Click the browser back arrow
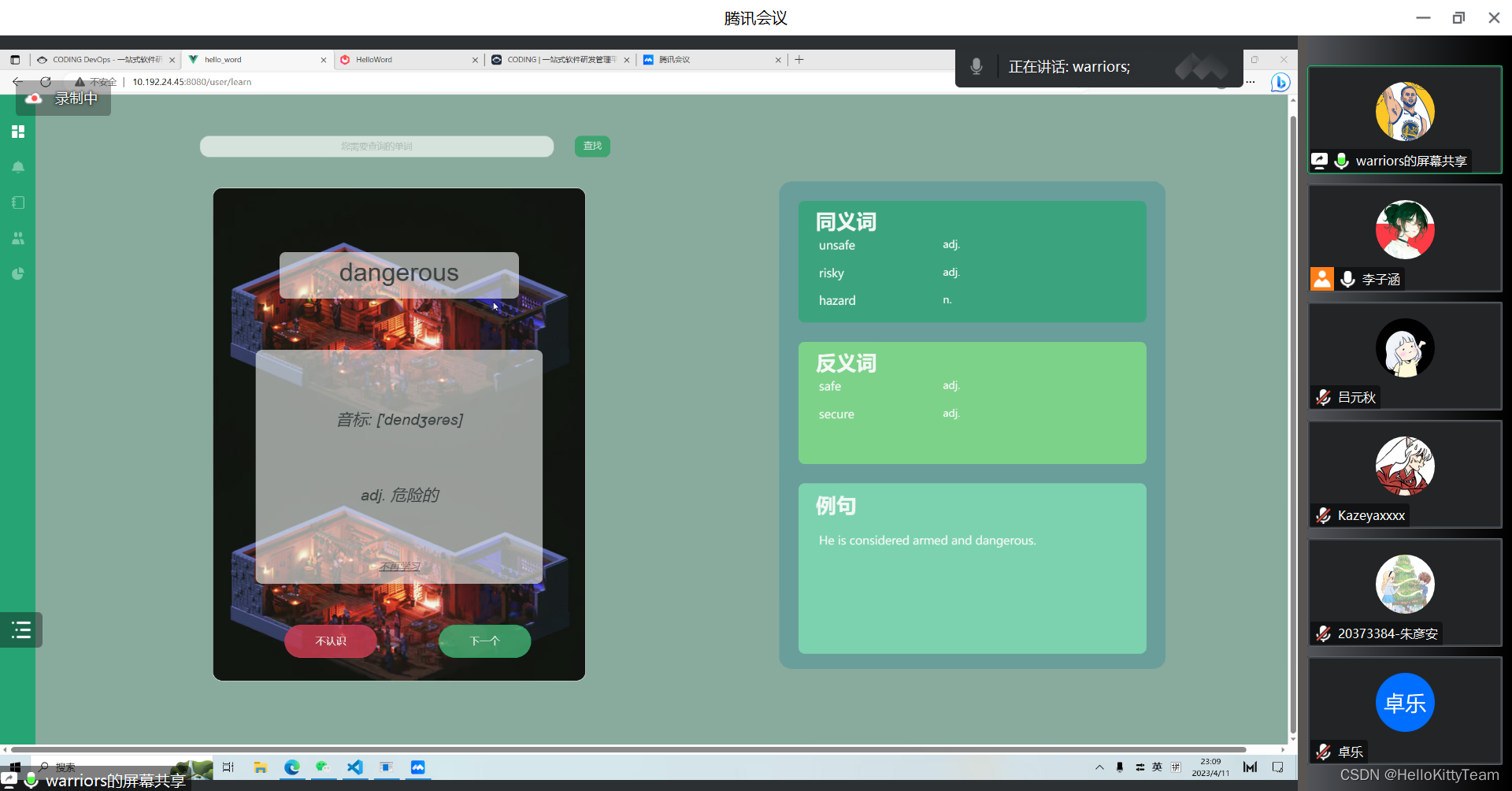This screenshot has height=791, width=1512. tap(18, 82)
